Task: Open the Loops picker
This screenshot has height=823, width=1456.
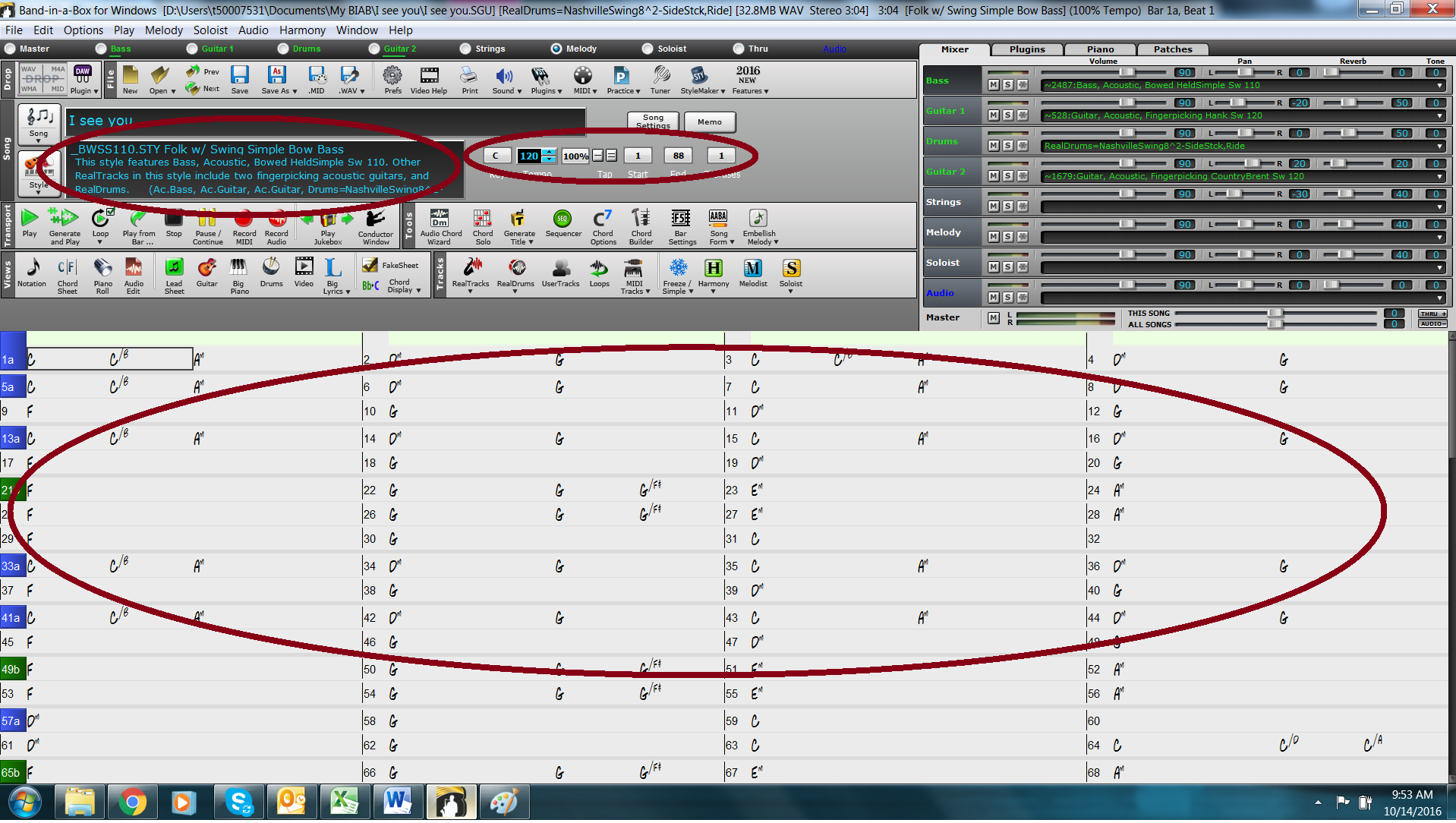Action: pyautogui.click(x=599, y=273)
